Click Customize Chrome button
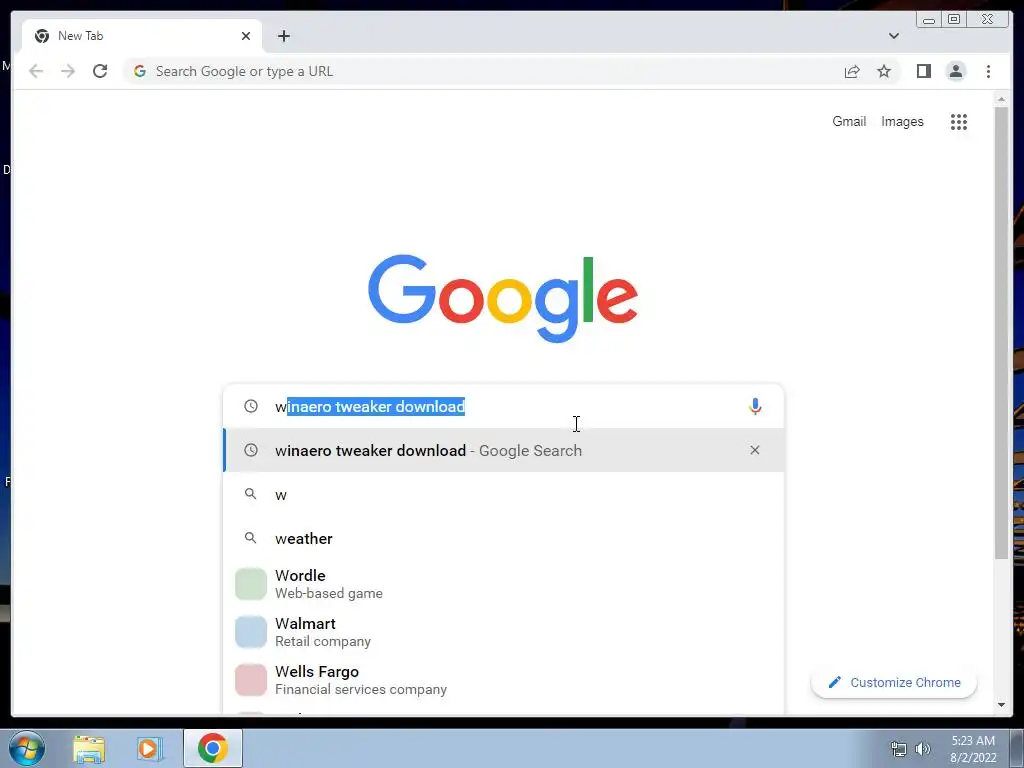Viewport: 1024px width, 768px height. pos(894,682)
